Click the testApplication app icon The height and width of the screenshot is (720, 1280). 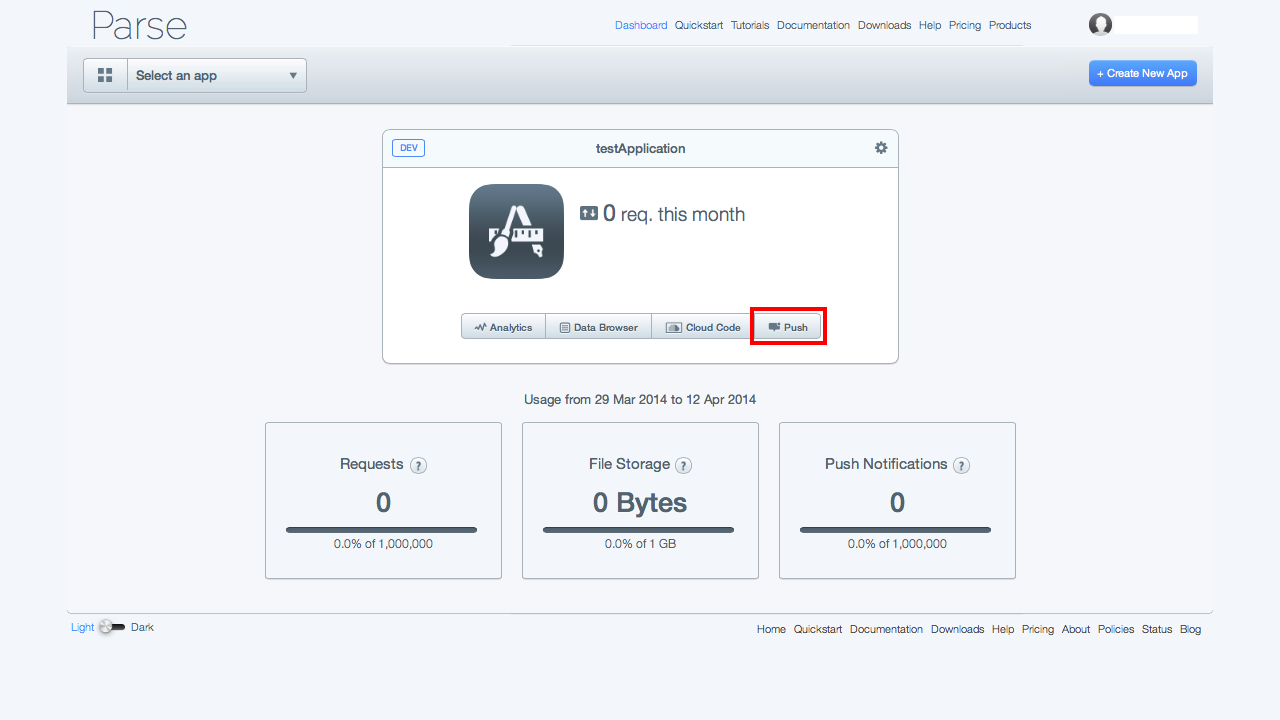[516, 231]
